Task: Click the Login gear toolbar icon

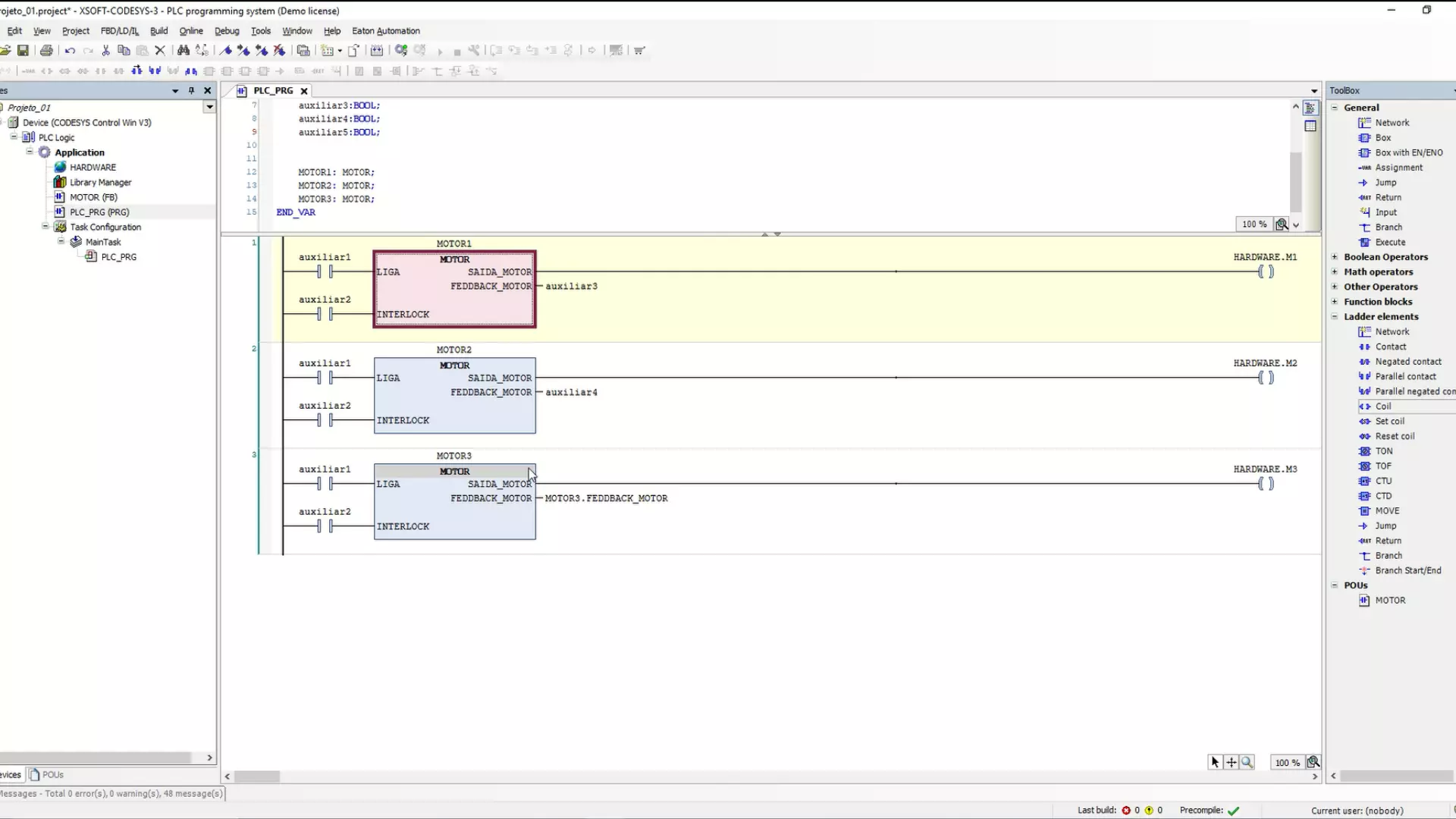Action: click(x=401, y=51)
